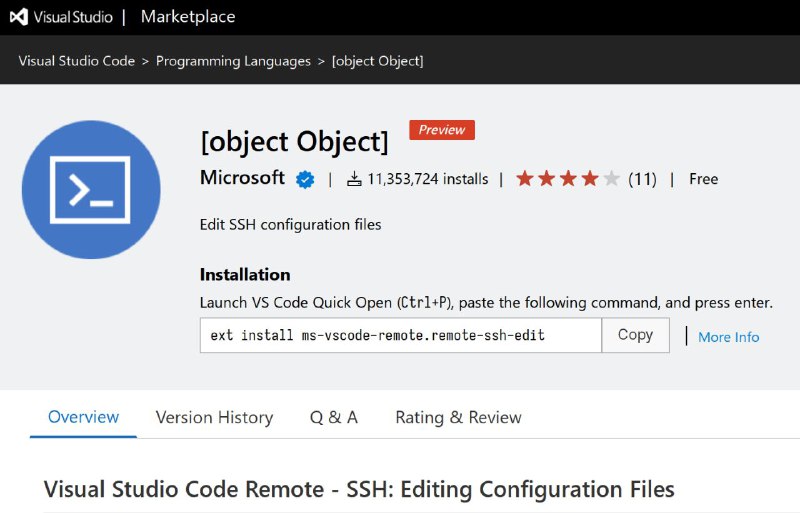This screenshot has width=800, height=513.
Task: Click the Free price label
Action: click(x=703, y=179)
